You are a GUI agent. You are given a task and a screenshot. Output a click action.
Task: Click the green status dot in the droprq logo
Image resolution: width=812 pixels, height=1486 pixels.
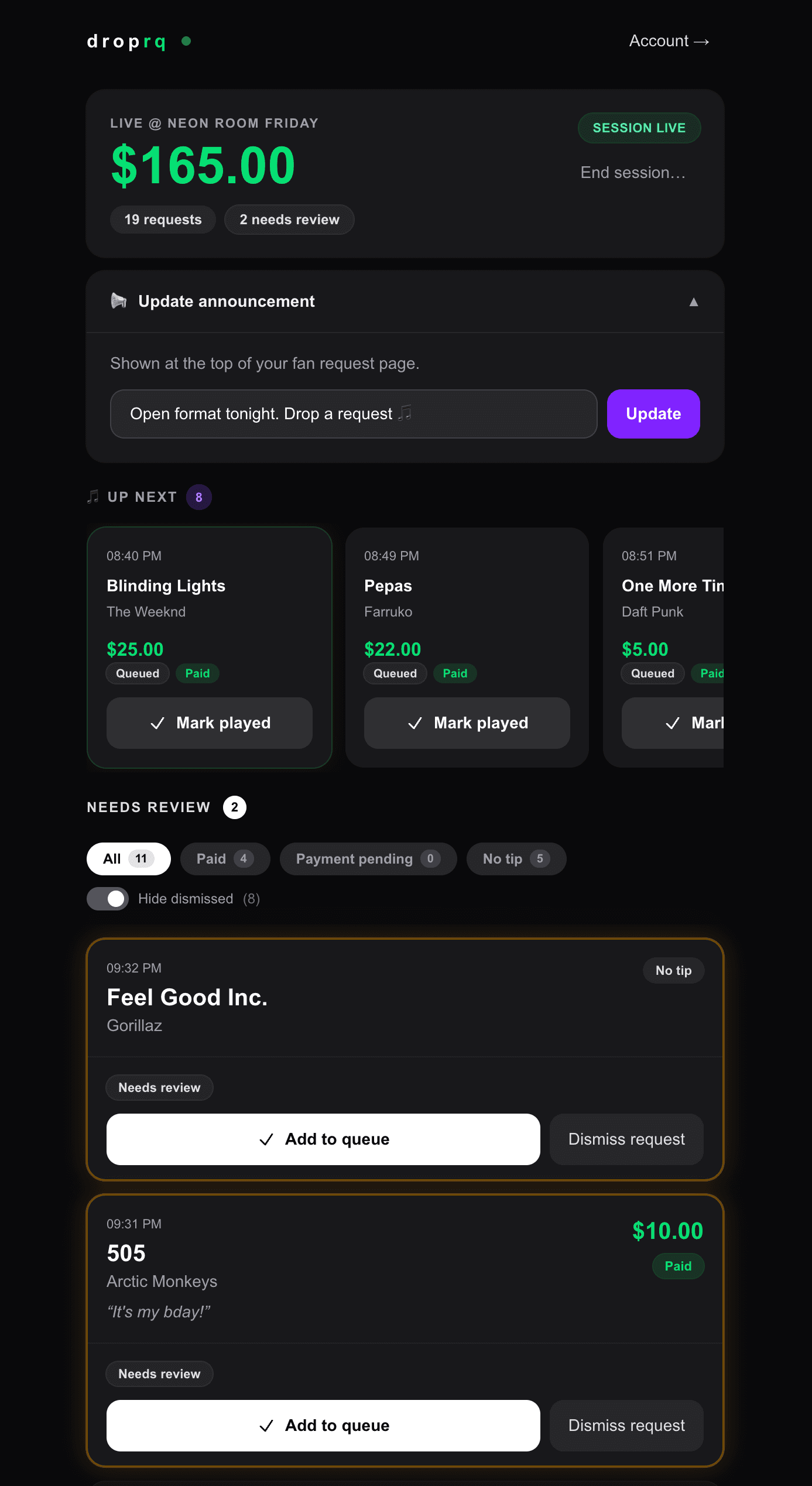(186, 41)
